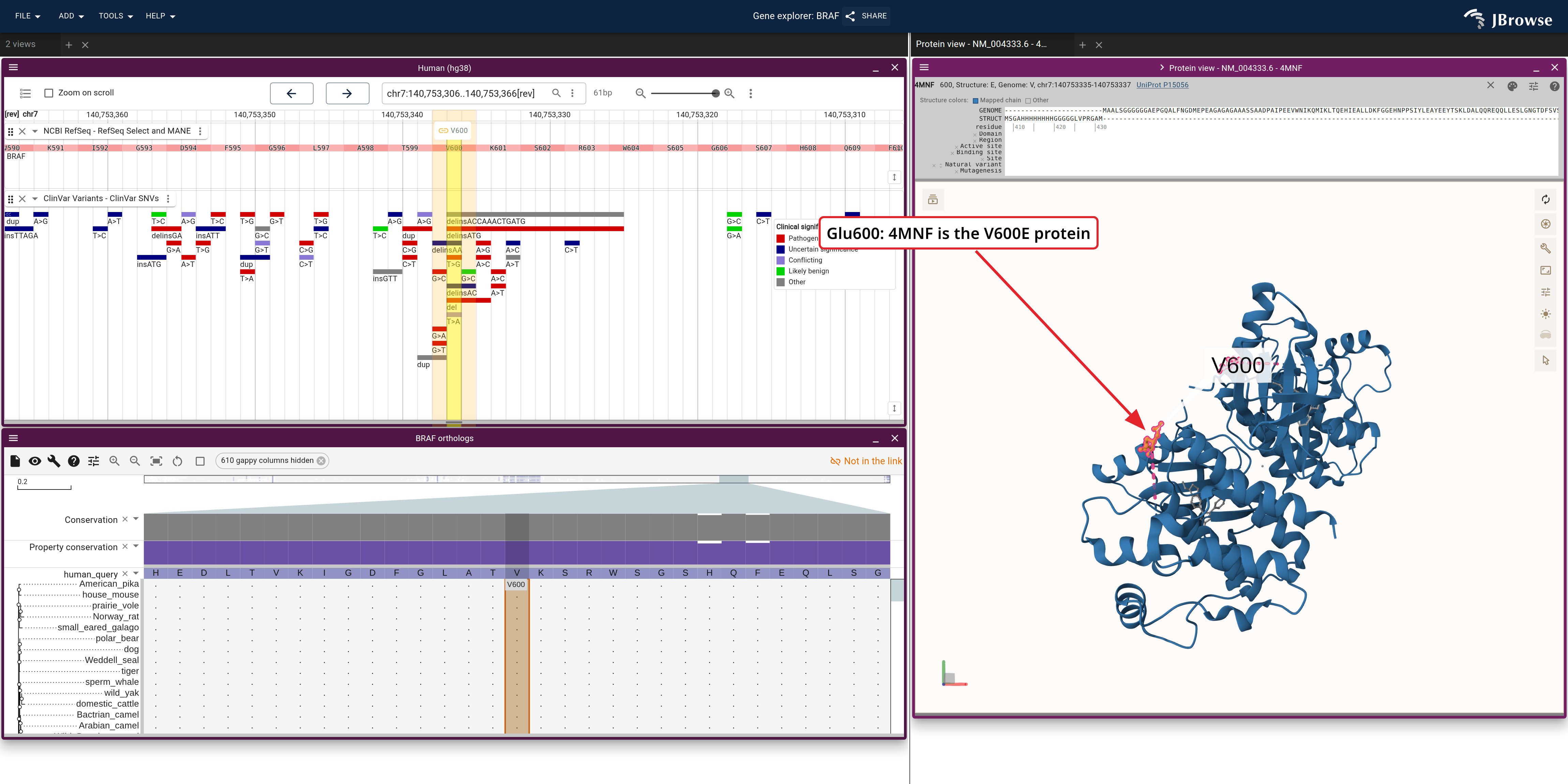Open BRAF orthologs file/document icon

[15, 461]
